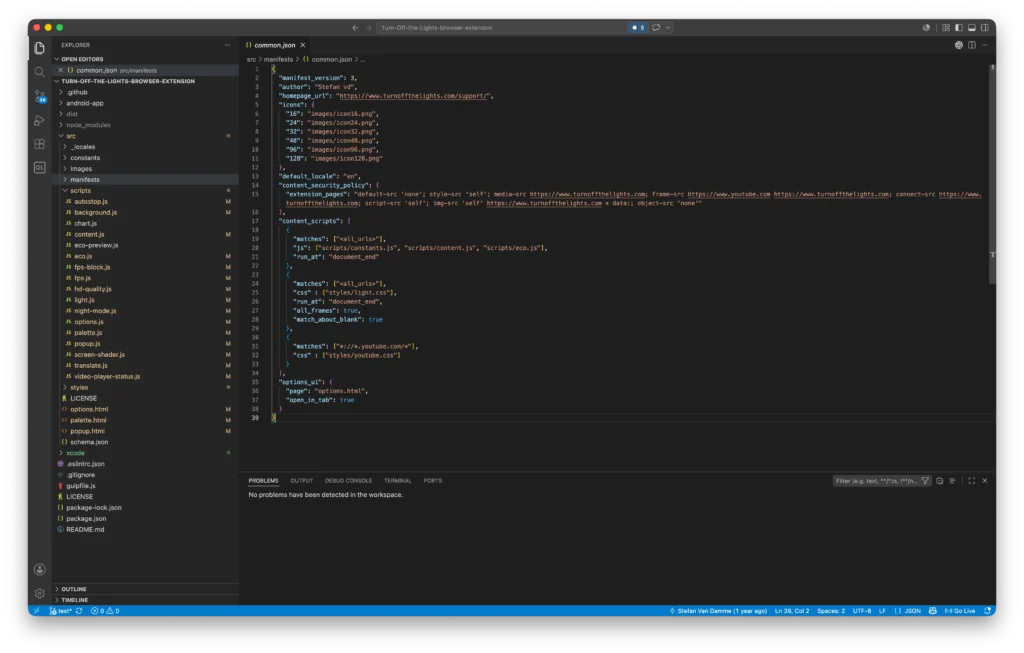
Task: Open the Explorer view in activity bar
Action: pyautogui.click(x=40, y=48)
